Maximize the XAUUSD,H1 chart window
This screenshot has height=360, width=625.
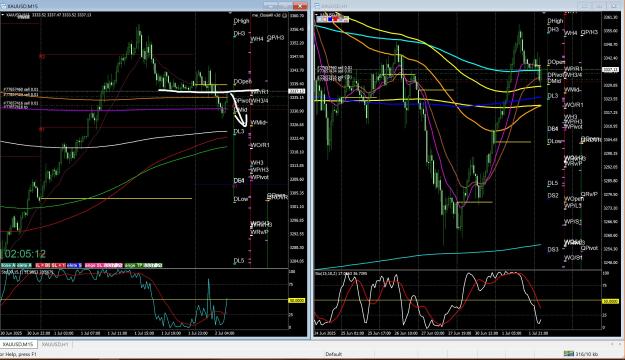point(599,6)
